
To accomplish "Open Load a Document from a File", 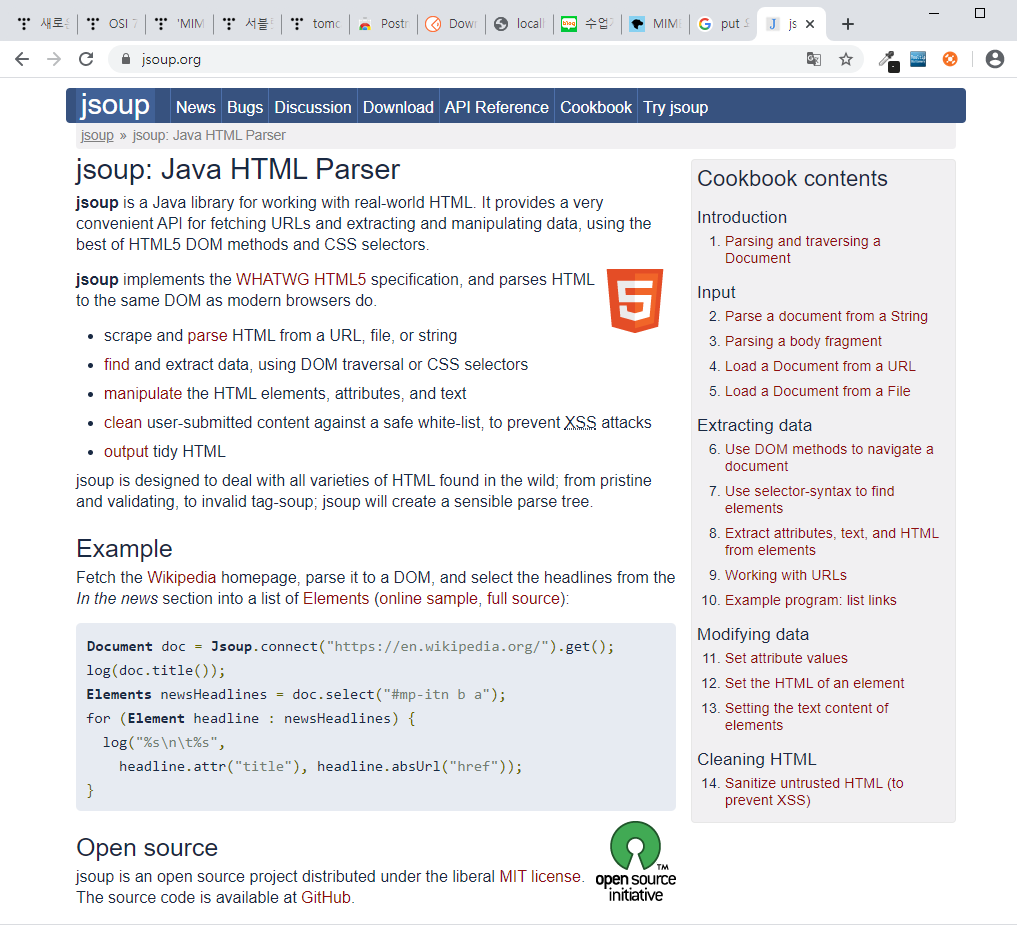I will pos(817,391).
